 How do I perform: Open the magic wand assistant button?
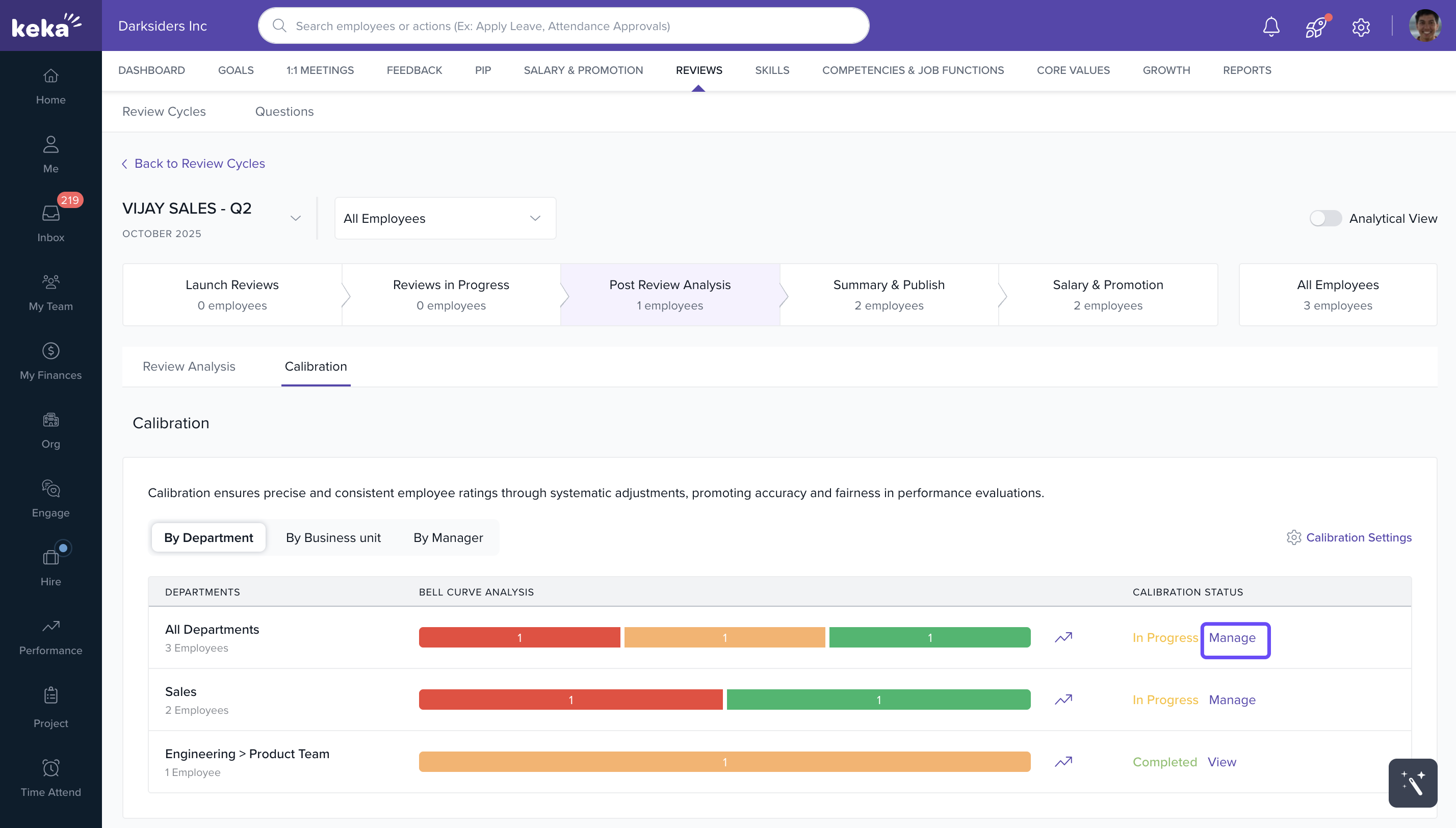tap(1412, 783)
